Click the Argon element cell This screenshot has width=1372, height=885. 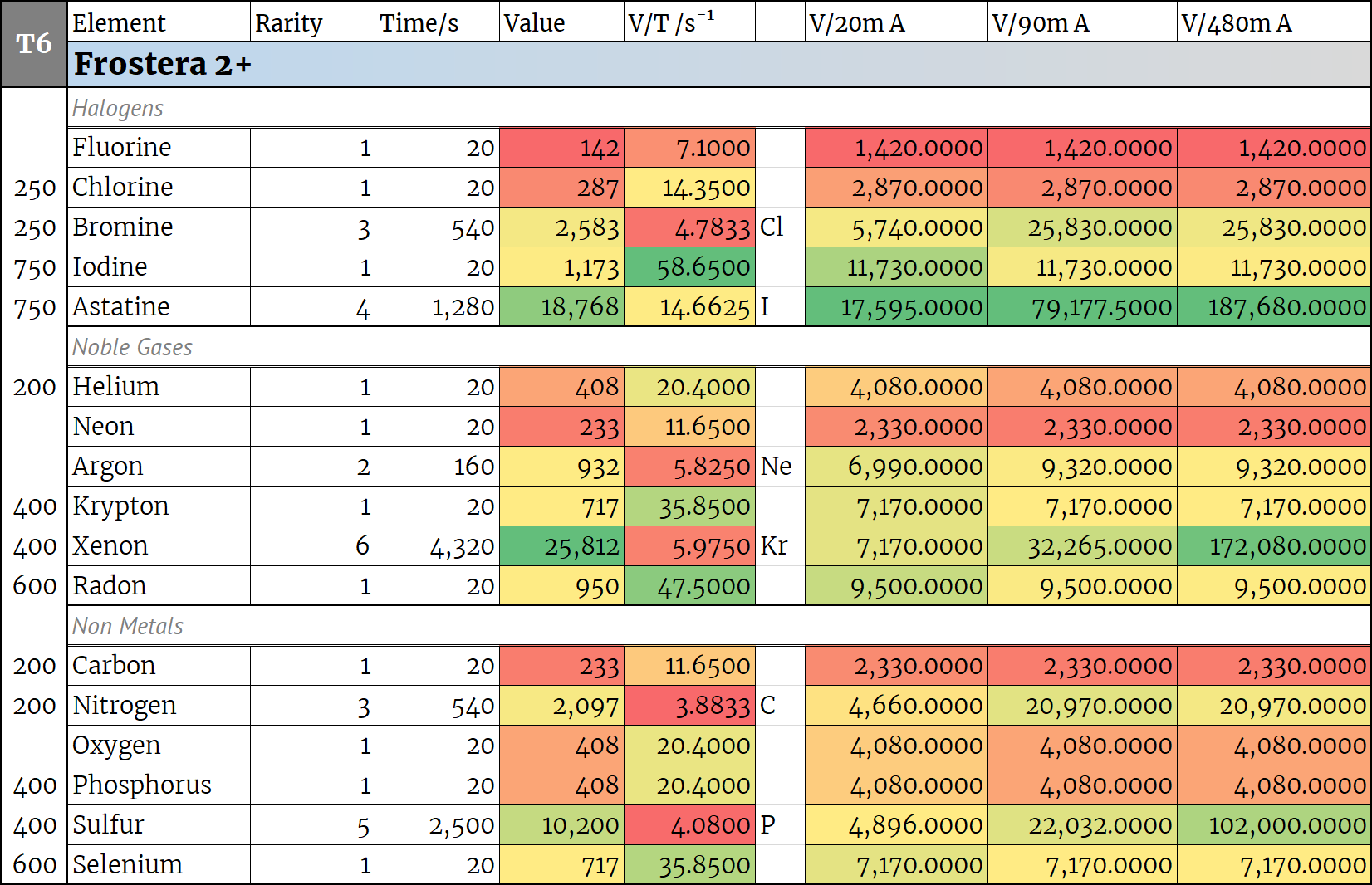[159, 467]
